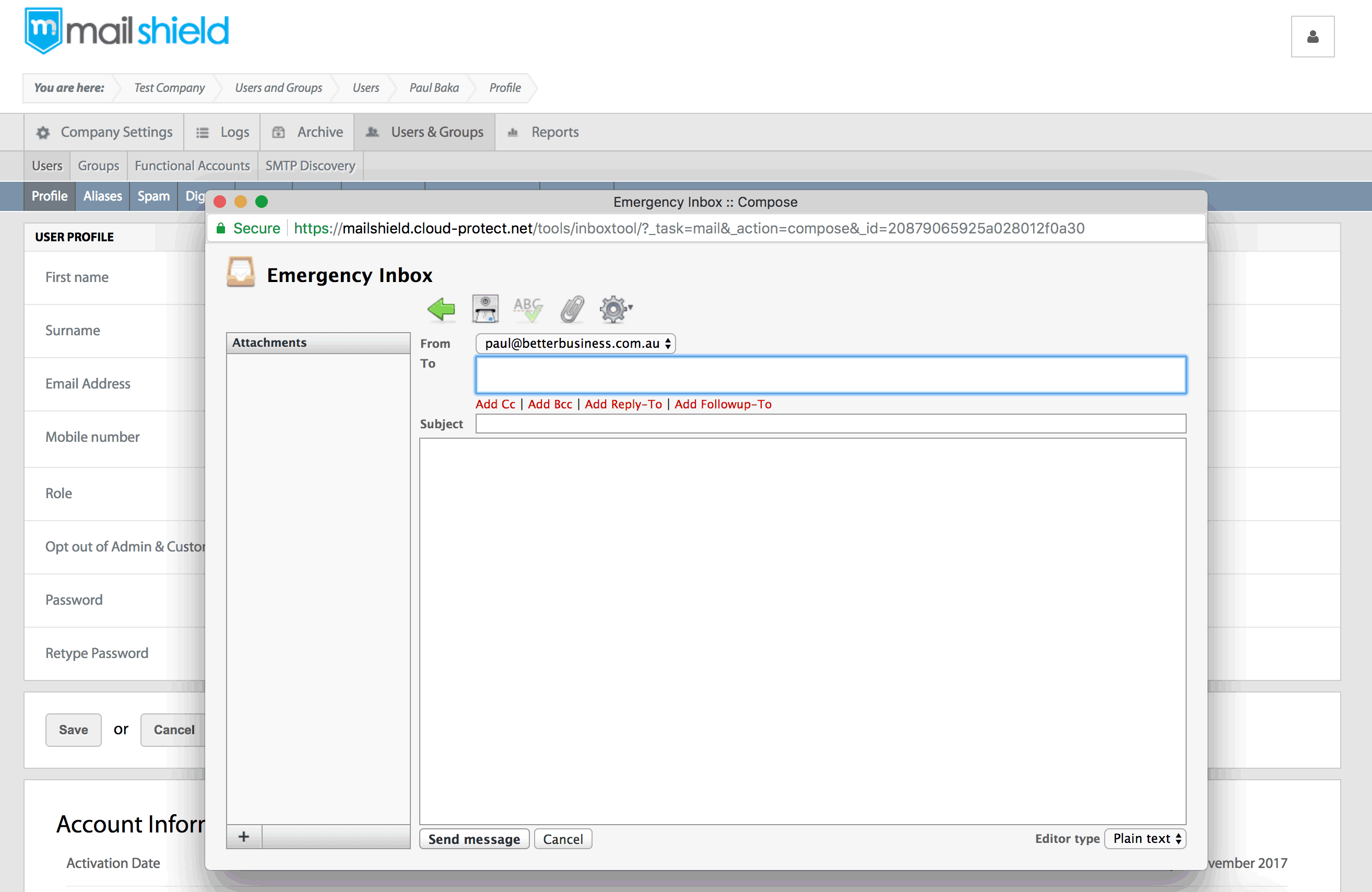Click Cancel on the profile page
The width and height of the screenshot is (1372, 892).
pyautogui.click(x=173, y=730)
